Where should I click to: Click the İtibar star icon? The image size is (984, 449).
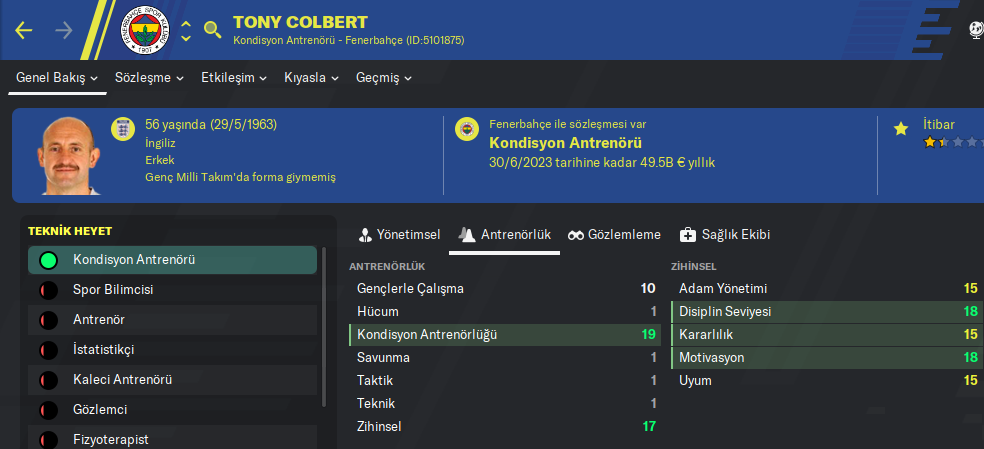(x=901, y=129)
